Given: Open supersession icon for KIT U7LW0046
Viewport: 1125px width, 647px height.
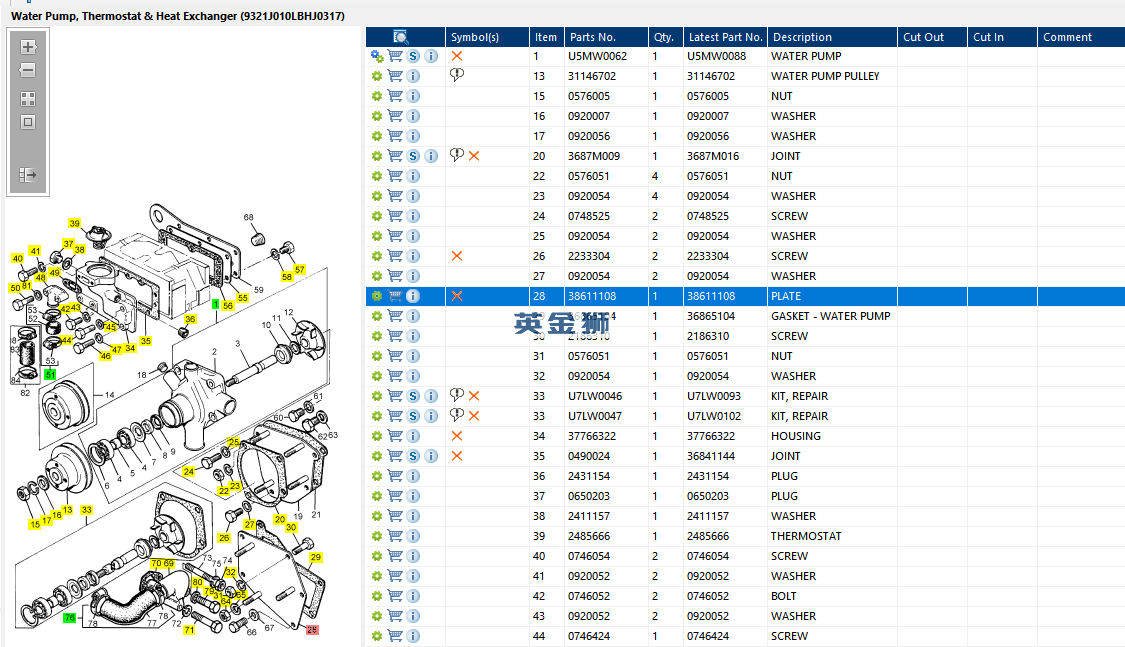Looking at the screenshot, I should (413, 396).
